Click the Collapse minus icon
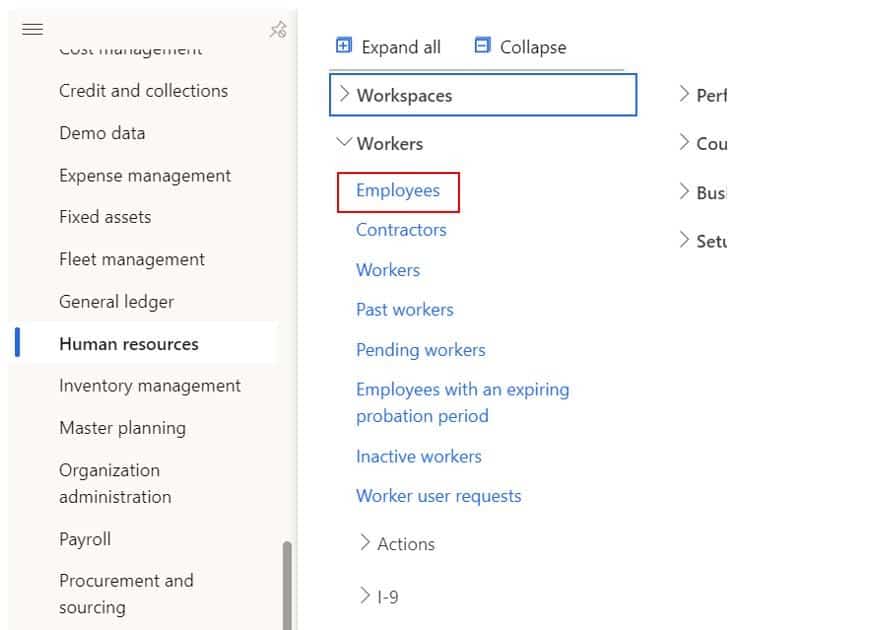 click(482, 45)
